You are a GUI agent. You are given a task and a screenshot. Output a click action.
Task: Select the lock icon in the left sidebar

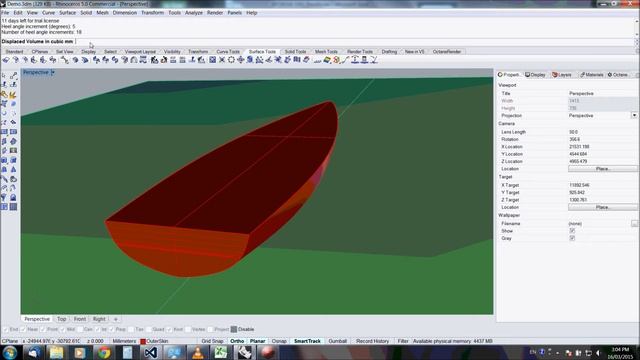13,198
